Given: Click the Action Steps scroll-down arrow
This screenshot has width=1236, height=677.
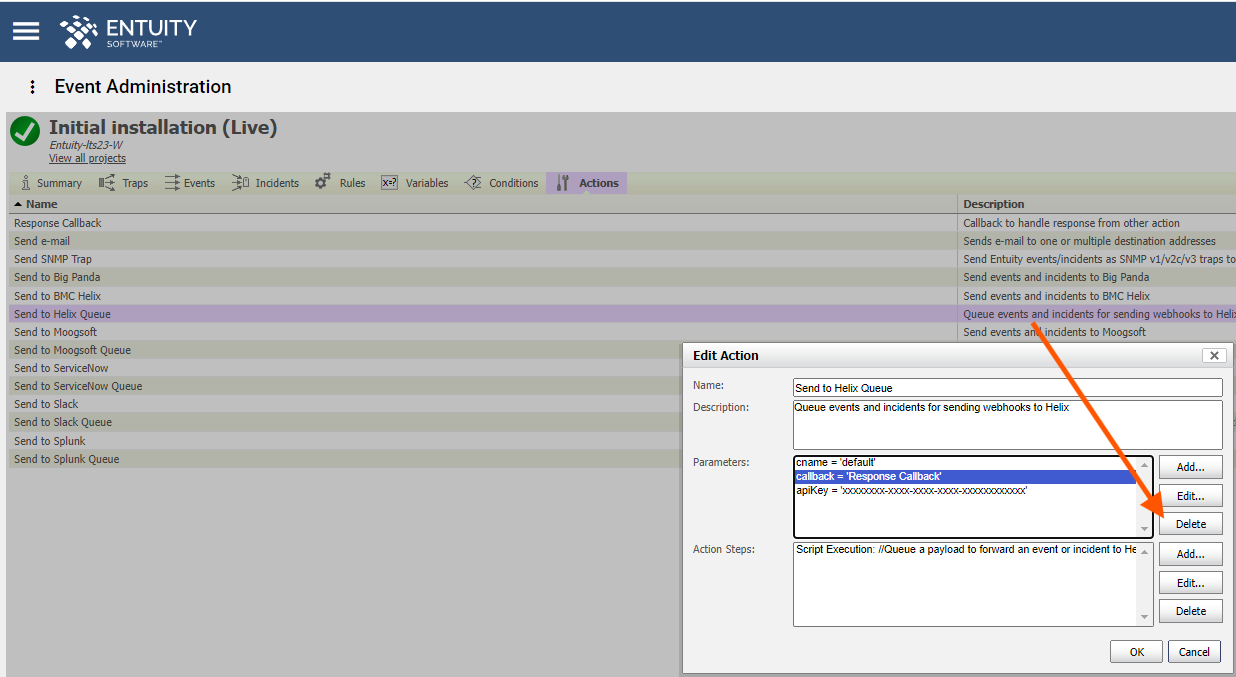Looking at the screenshot, I should click(x=1145, y=618).
